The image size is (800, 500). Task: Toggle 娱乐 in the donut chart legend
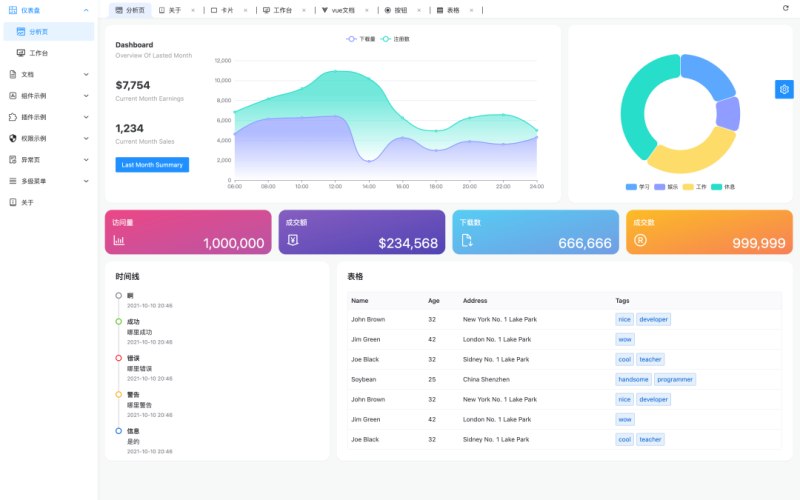(x=666, y=187)
